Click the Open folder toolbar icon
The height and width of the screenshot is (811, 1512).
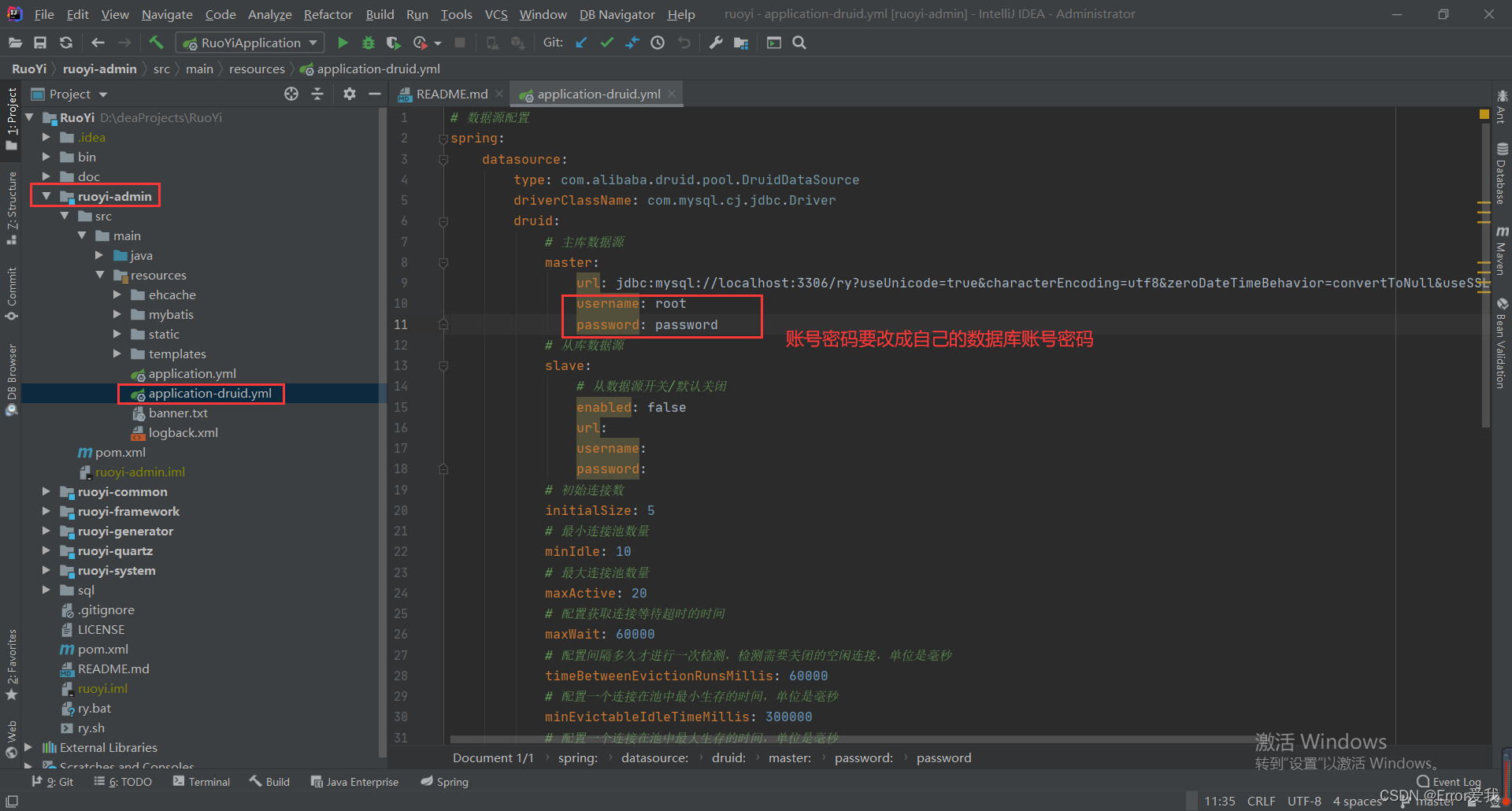[15, 43]
